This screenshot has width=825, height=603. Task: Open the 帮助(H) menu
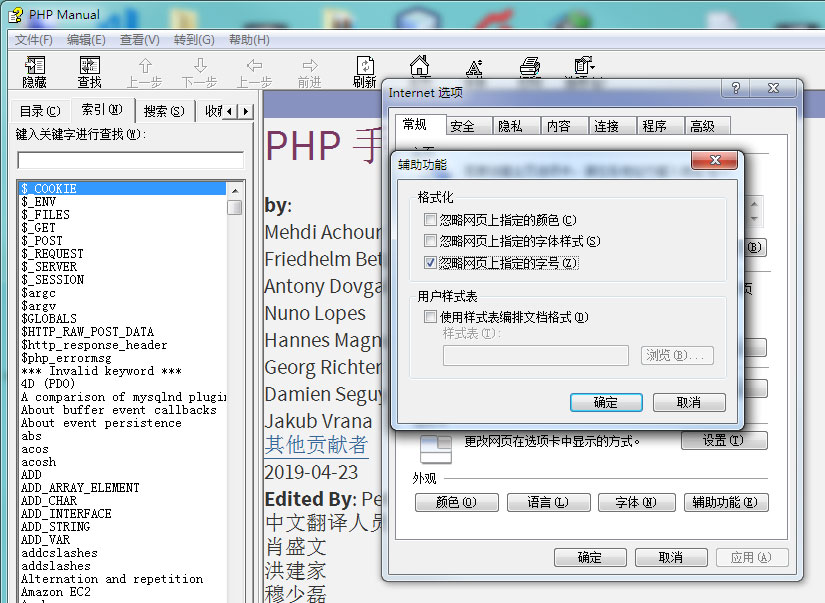[x=249, y=40]
